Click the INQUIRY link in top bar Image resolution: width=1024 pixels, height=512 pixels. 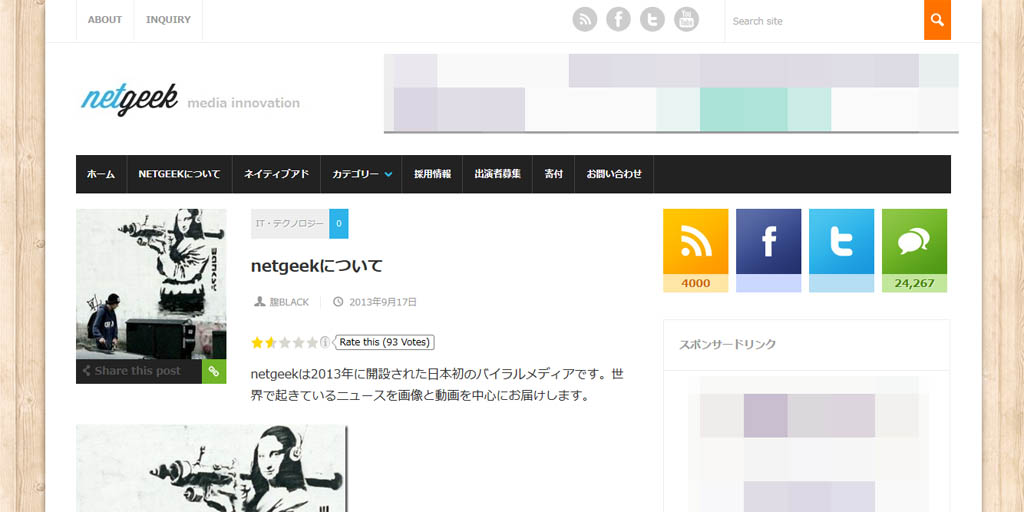click(x=168, y=20)
